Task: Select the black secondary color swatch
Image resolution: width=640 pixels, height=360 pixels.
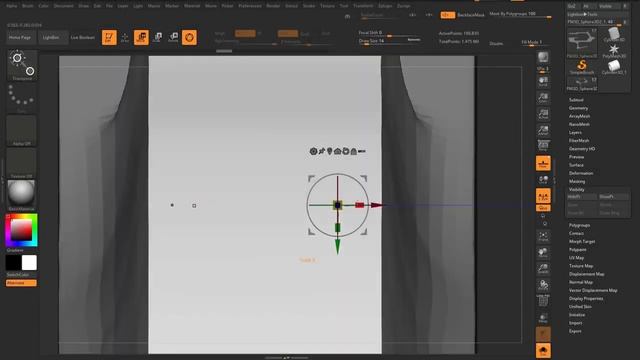Action: click(x=13, y=262)
